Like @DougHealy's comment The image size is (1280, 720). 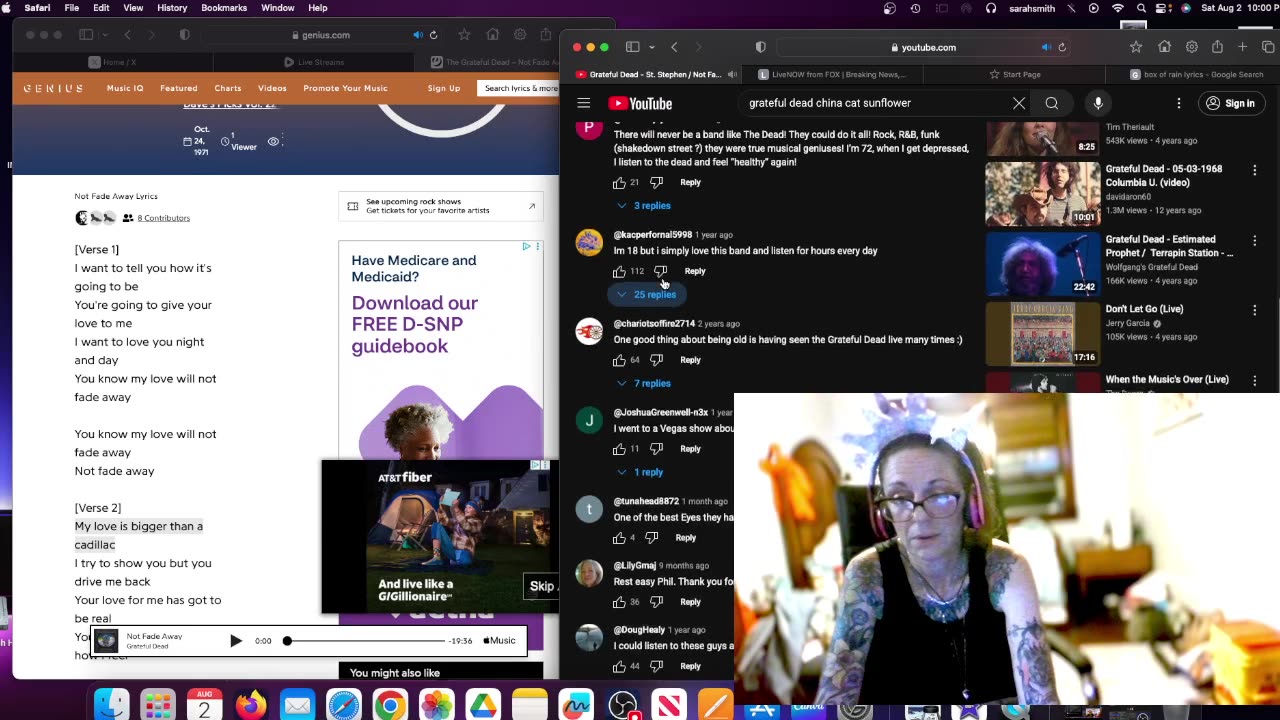(x=619, y=666)
